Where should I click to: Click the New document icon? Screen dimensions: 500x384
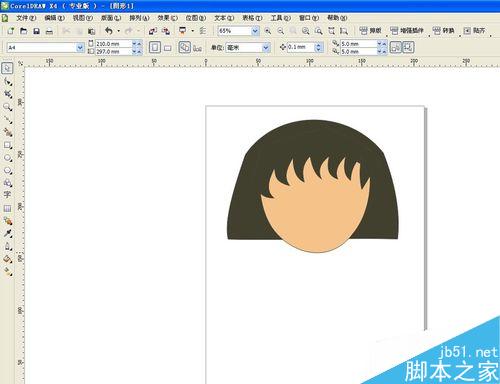click(10, 31)
